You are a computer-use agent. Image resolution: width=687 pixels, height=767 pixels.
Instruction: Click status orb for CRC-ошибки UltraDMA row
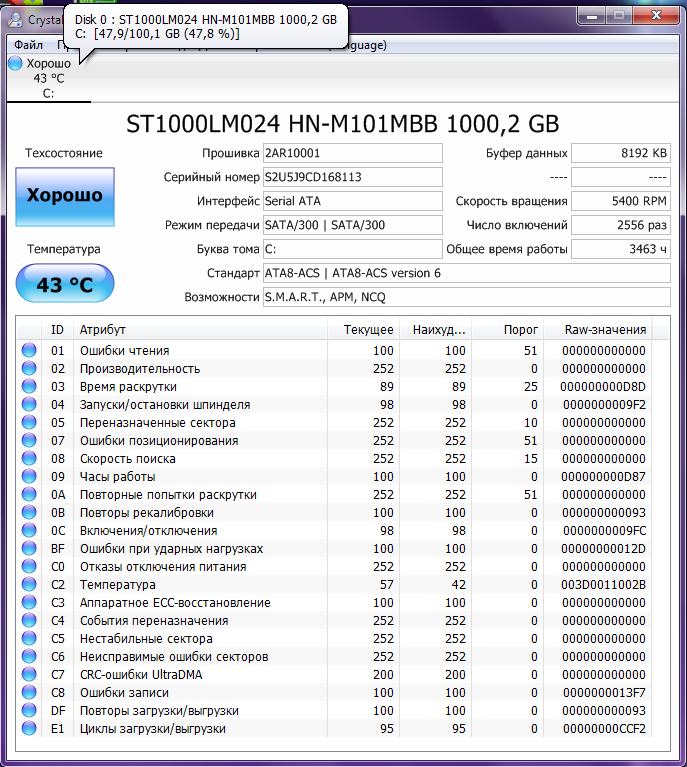point(29,675)
